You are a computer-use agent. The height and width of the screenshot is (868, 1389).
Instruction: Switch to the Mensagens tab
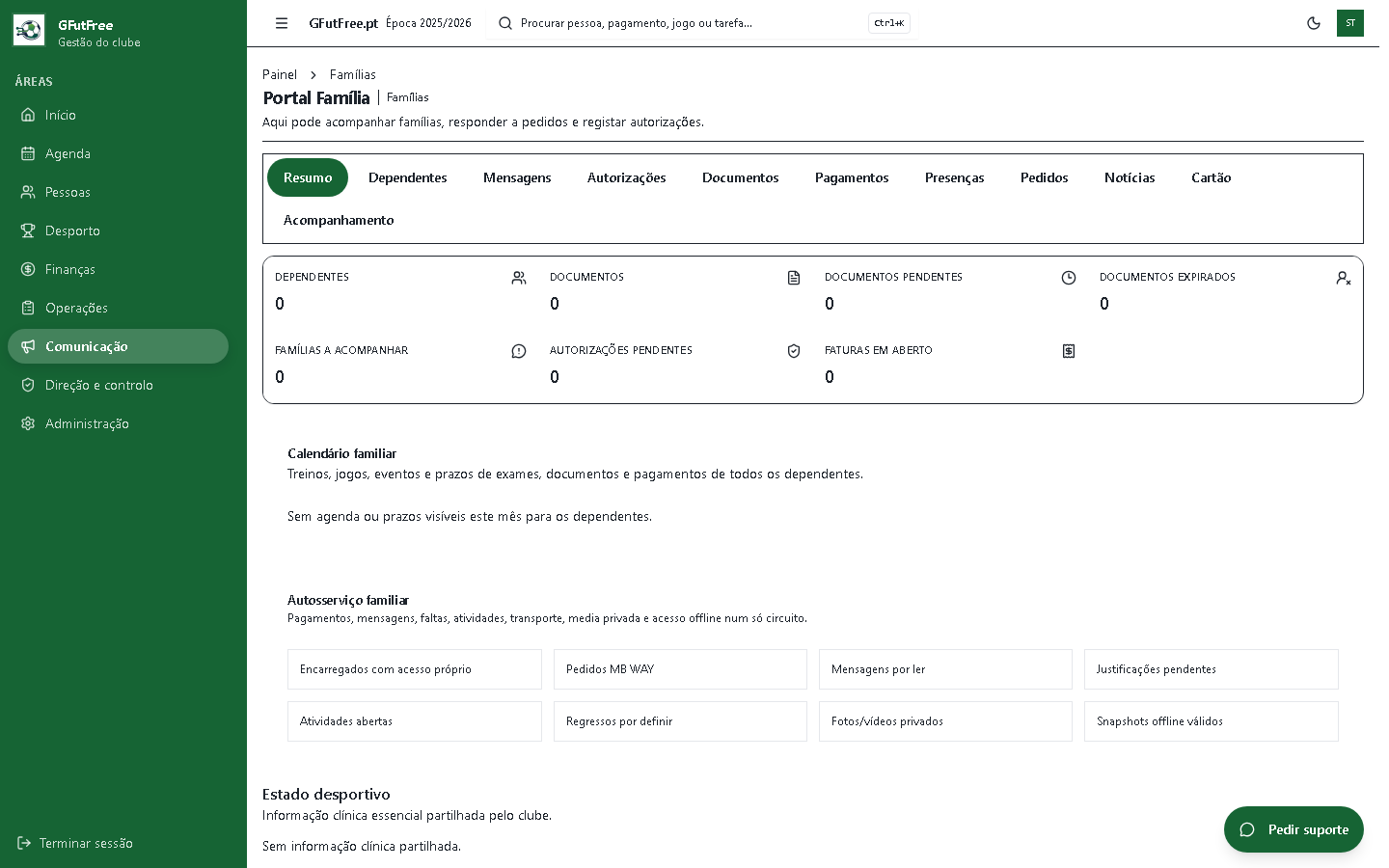click(x=517, y=177)
